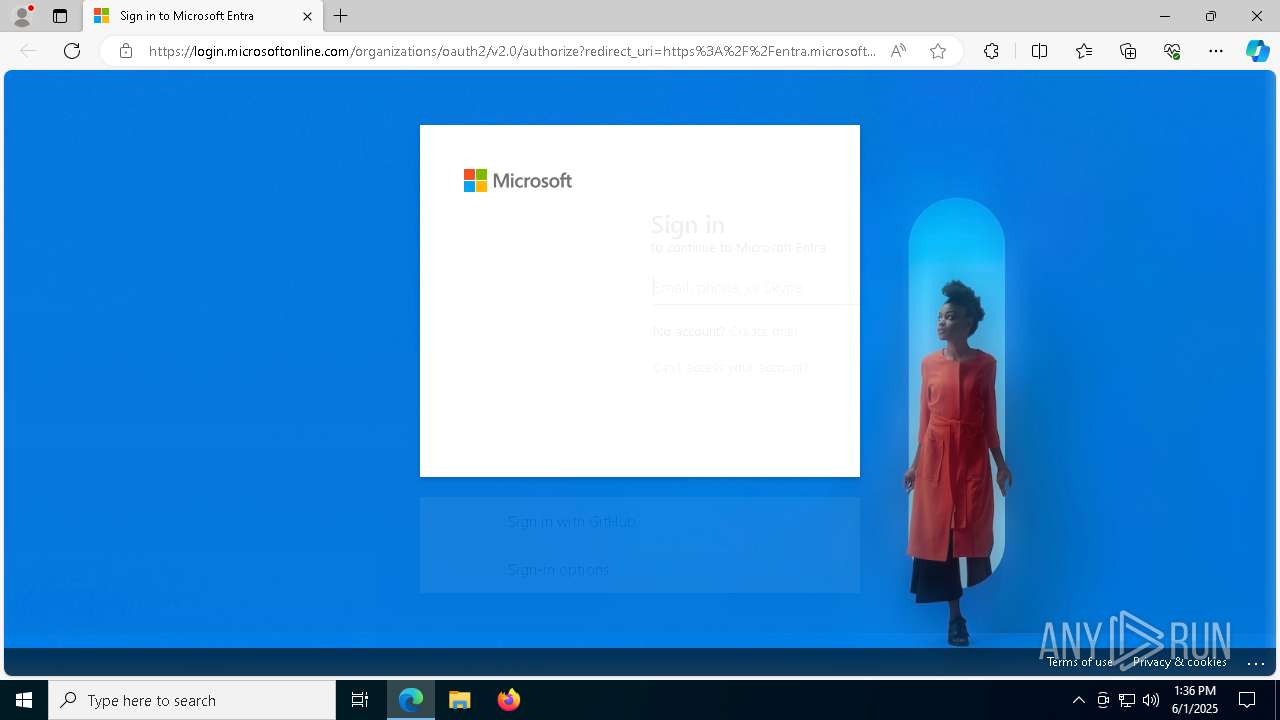Open the Windows Start menu
1280x720 pixels.
[24, 700]
